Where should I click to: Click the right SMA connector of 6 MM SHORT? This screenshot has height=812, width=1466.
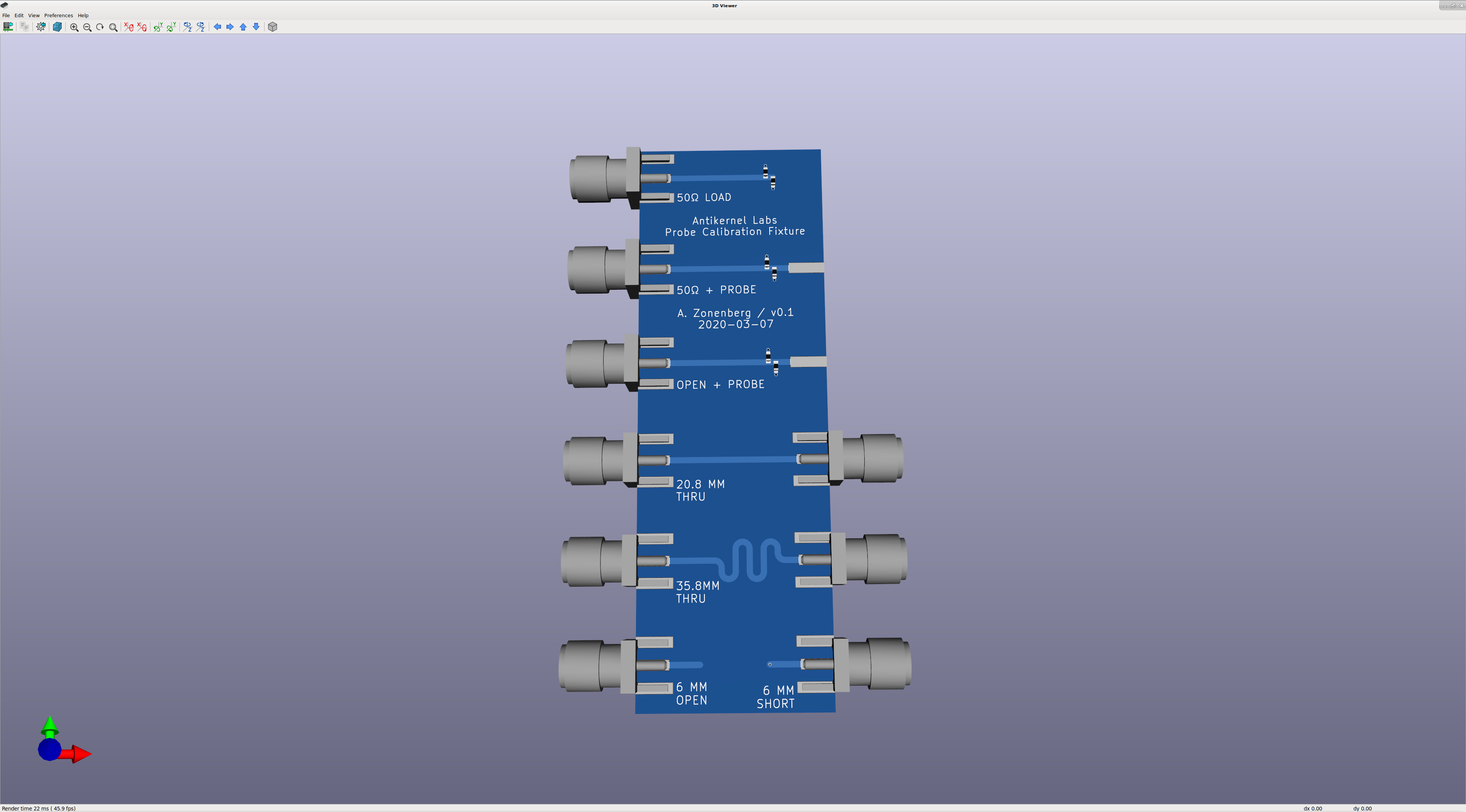[872, 664]
